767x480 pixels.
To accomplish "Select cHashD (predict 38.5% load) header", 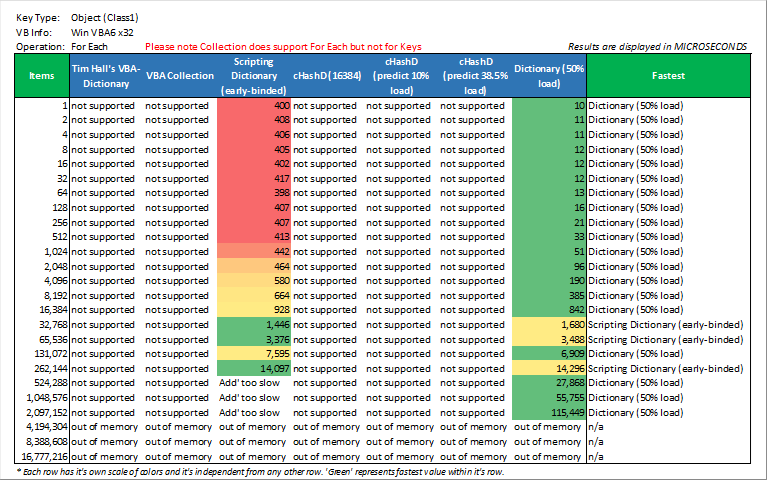I will tap(475, 76).
